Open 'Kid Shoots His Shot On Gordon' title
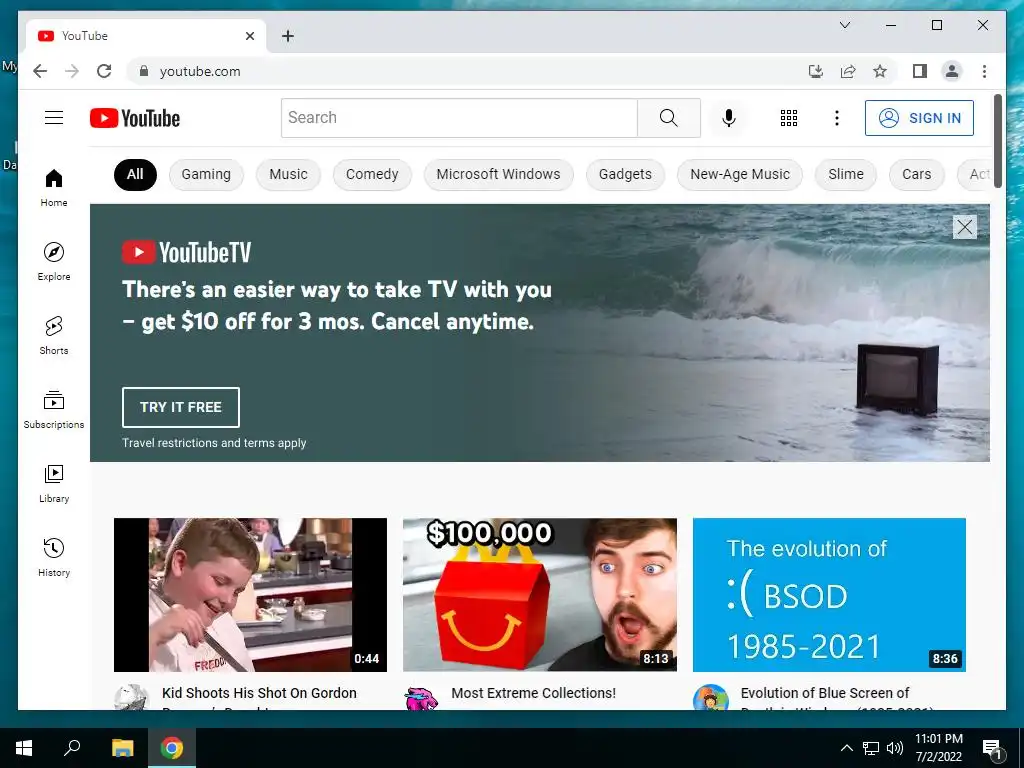 (259, 693)
